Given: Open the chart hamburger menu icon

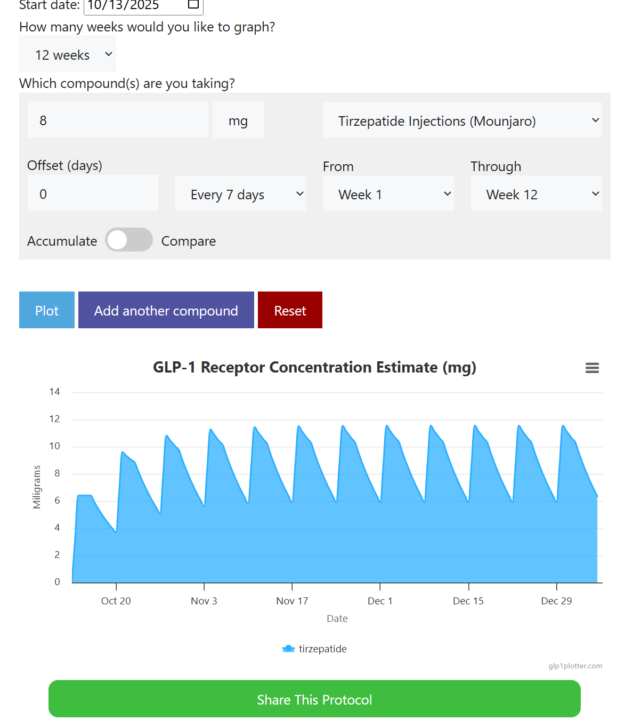Looking at the screenshot, I should [592, 368].
